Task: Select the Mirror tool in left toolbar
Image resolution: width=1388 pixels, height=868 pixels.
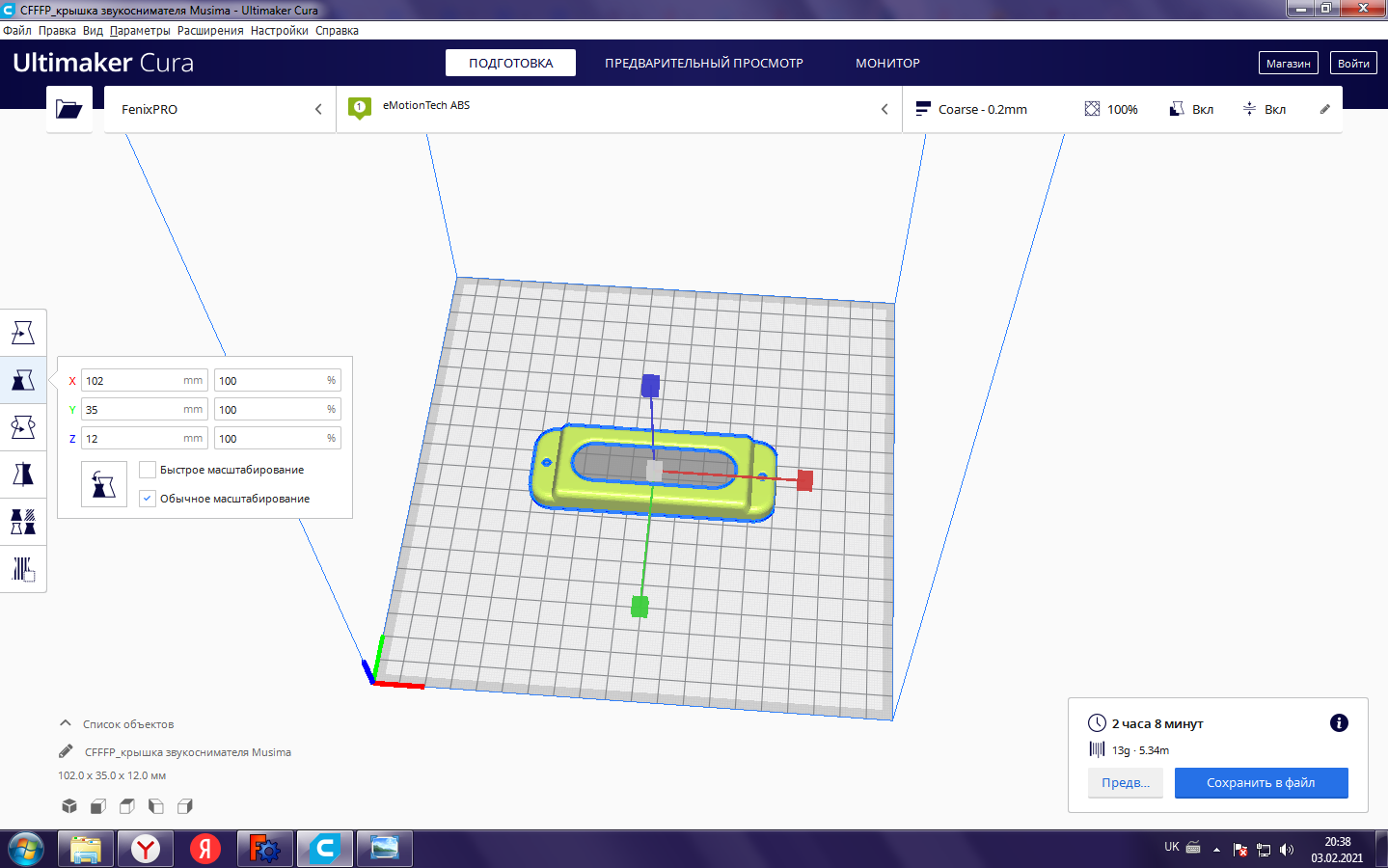Action: [23, 475]
